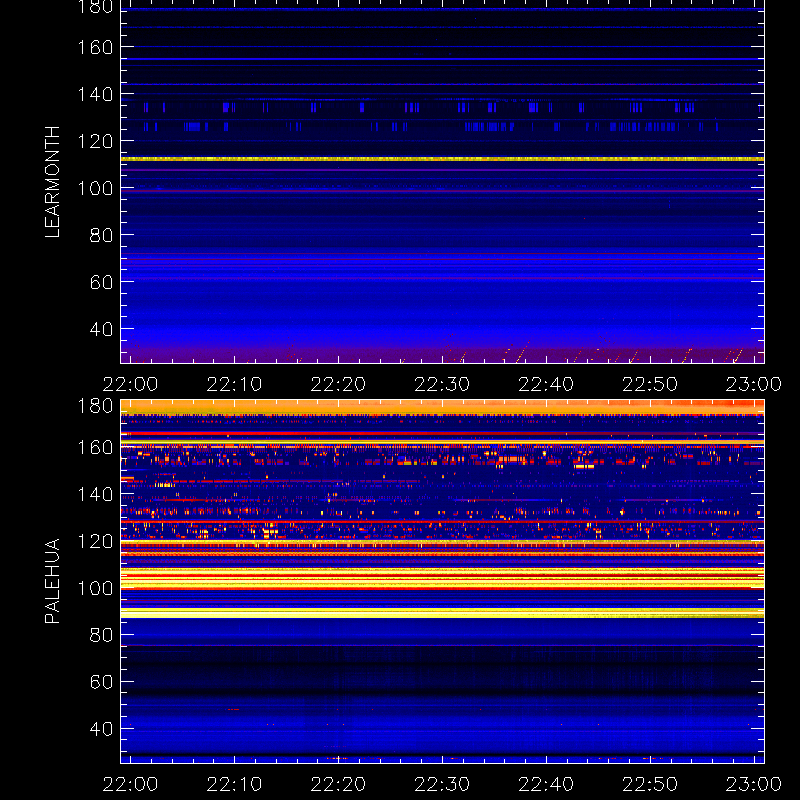Click the 80 tick label on Learmonth axis
800x800 pixels.
coord(102,235)
